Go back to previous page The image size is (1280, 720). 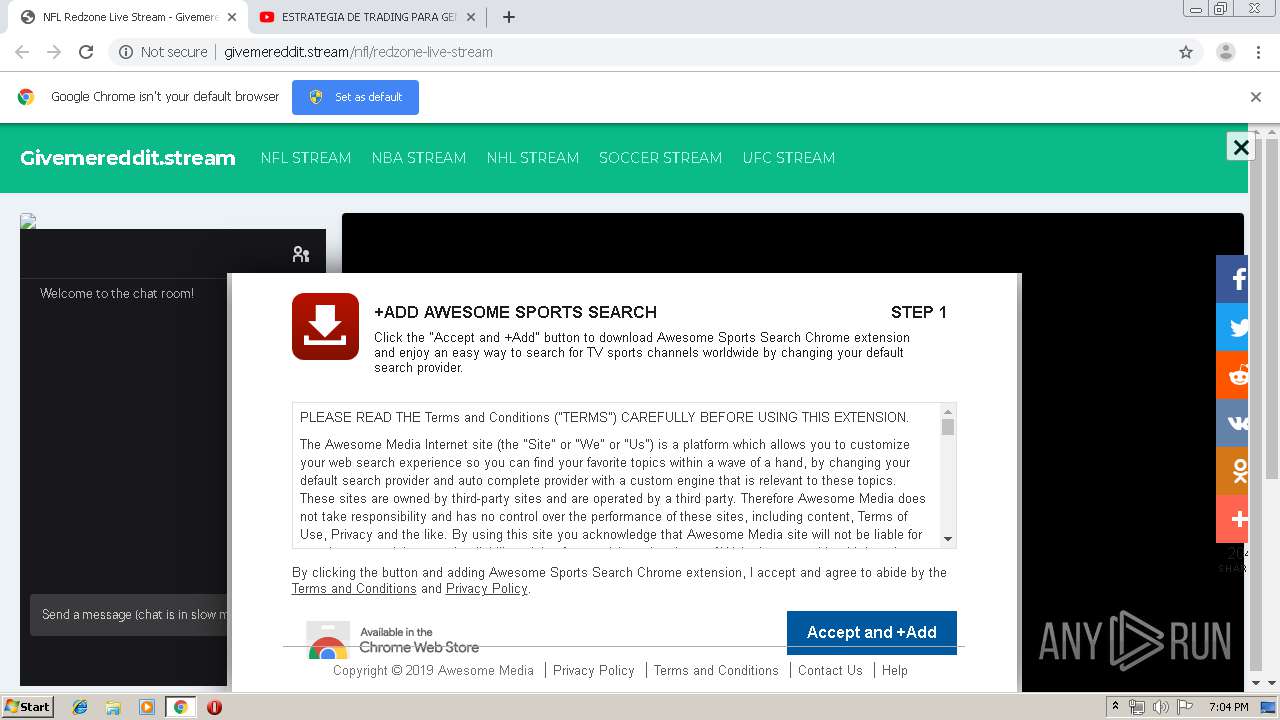(22, 52)
